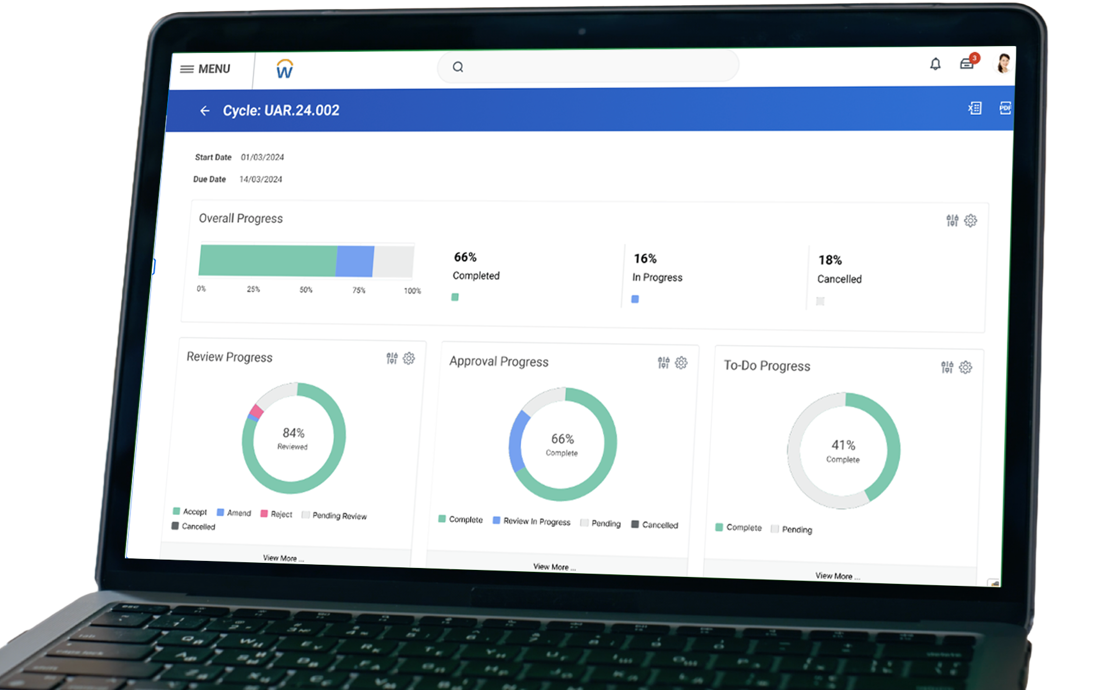
Task: Click the Workday logo
Action: pyautogui.click(x=284, y=69)
